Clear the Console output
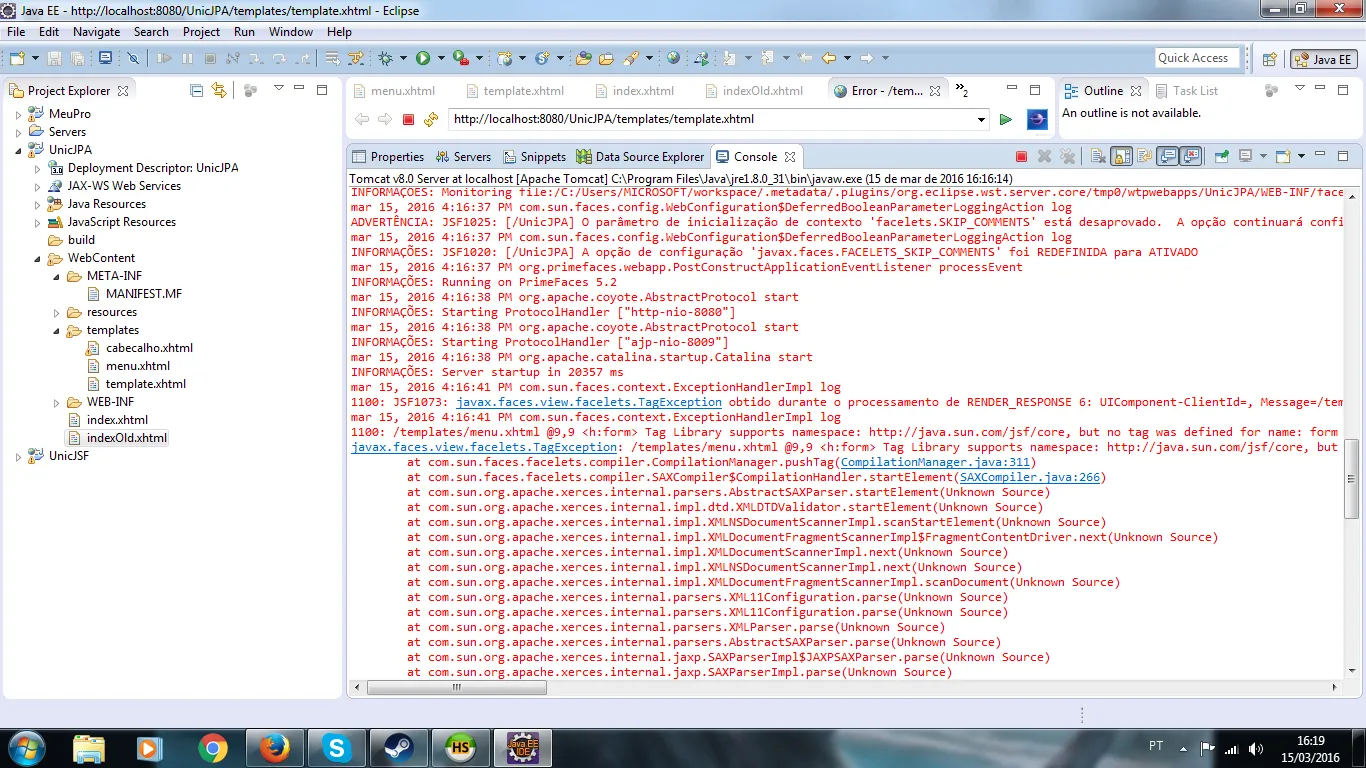 [x=1098, y=157]
